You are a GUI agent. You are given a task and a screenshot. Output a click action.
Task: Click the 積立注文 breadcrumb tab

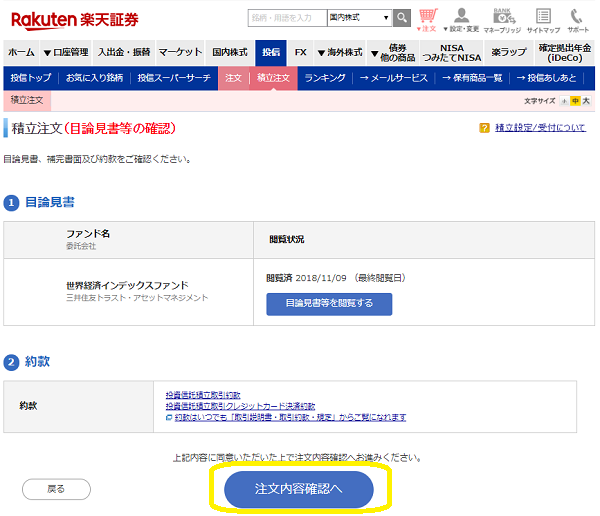point(27,100)
